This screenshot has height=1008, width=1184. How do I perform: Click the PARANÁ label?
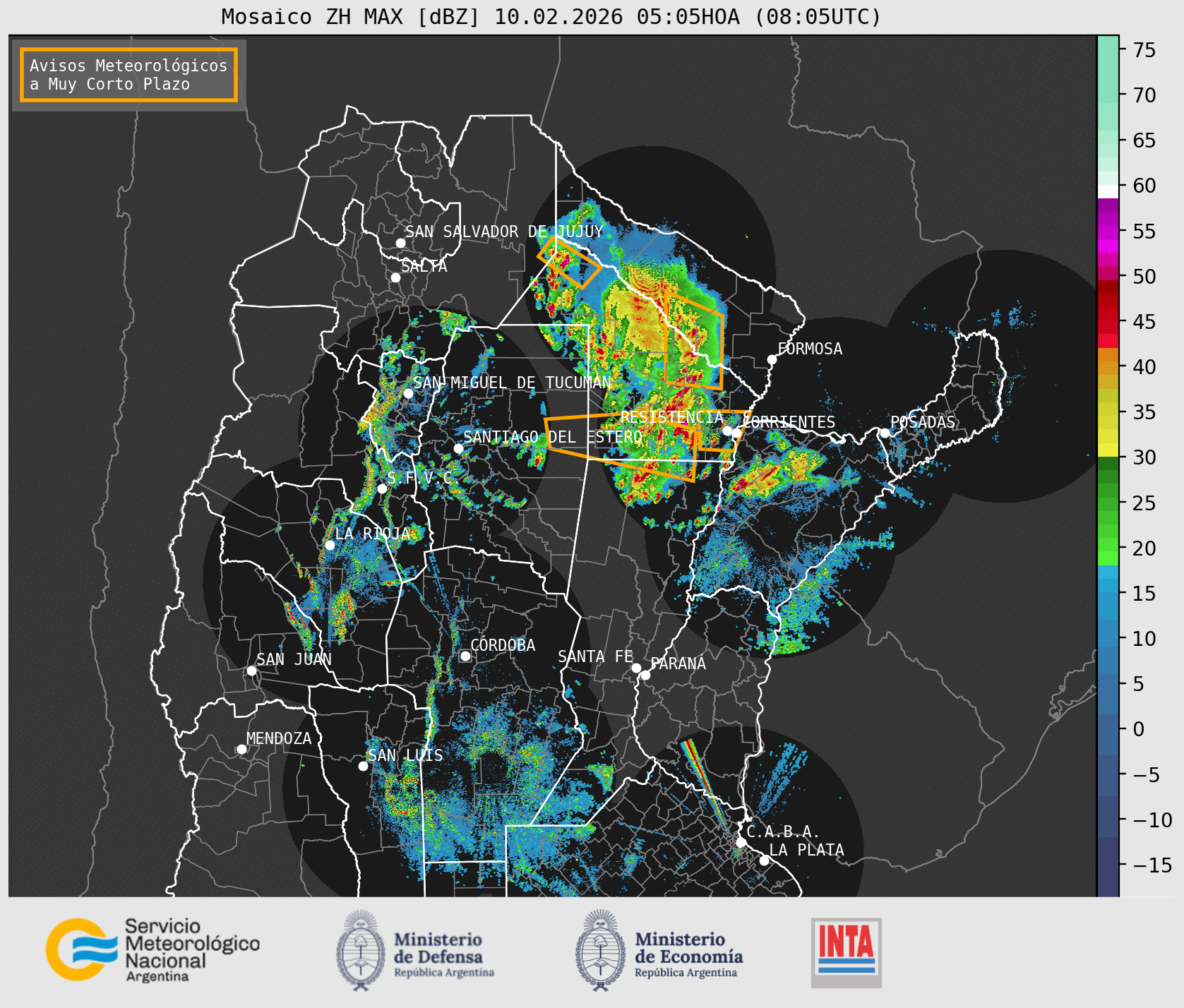tap(678, 663)
